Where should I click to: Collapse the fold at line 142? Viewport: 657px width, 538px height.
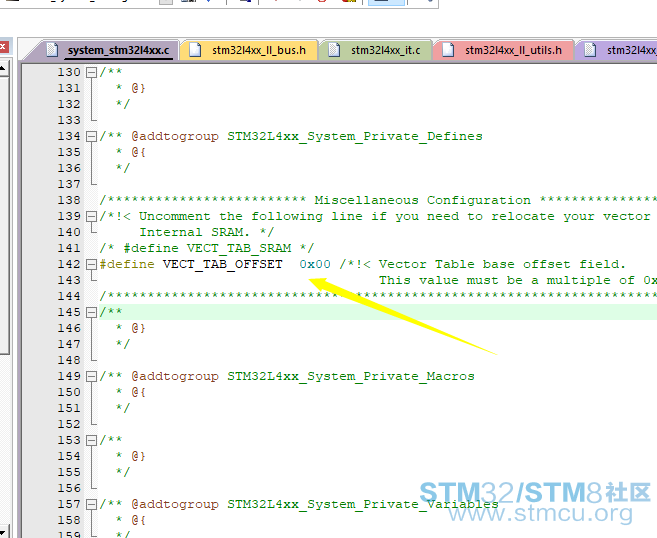click(91, 264)
